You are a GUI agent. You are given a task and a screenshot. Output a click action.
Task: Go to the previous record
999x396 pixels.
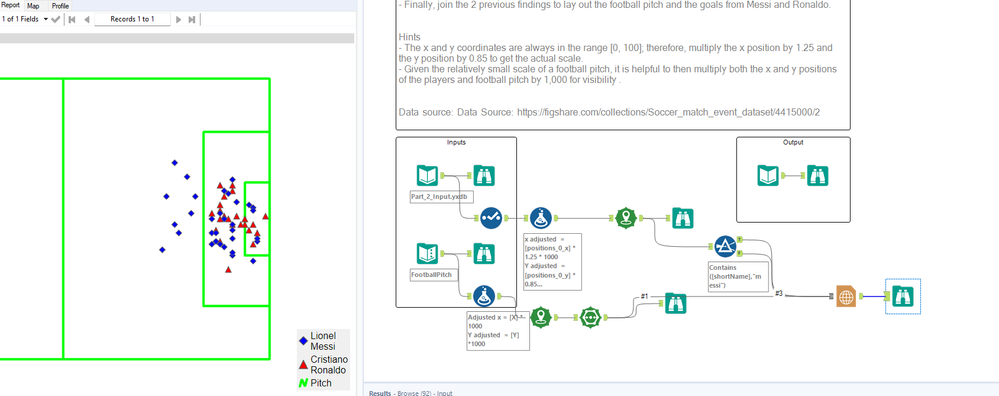click(87, 19)
